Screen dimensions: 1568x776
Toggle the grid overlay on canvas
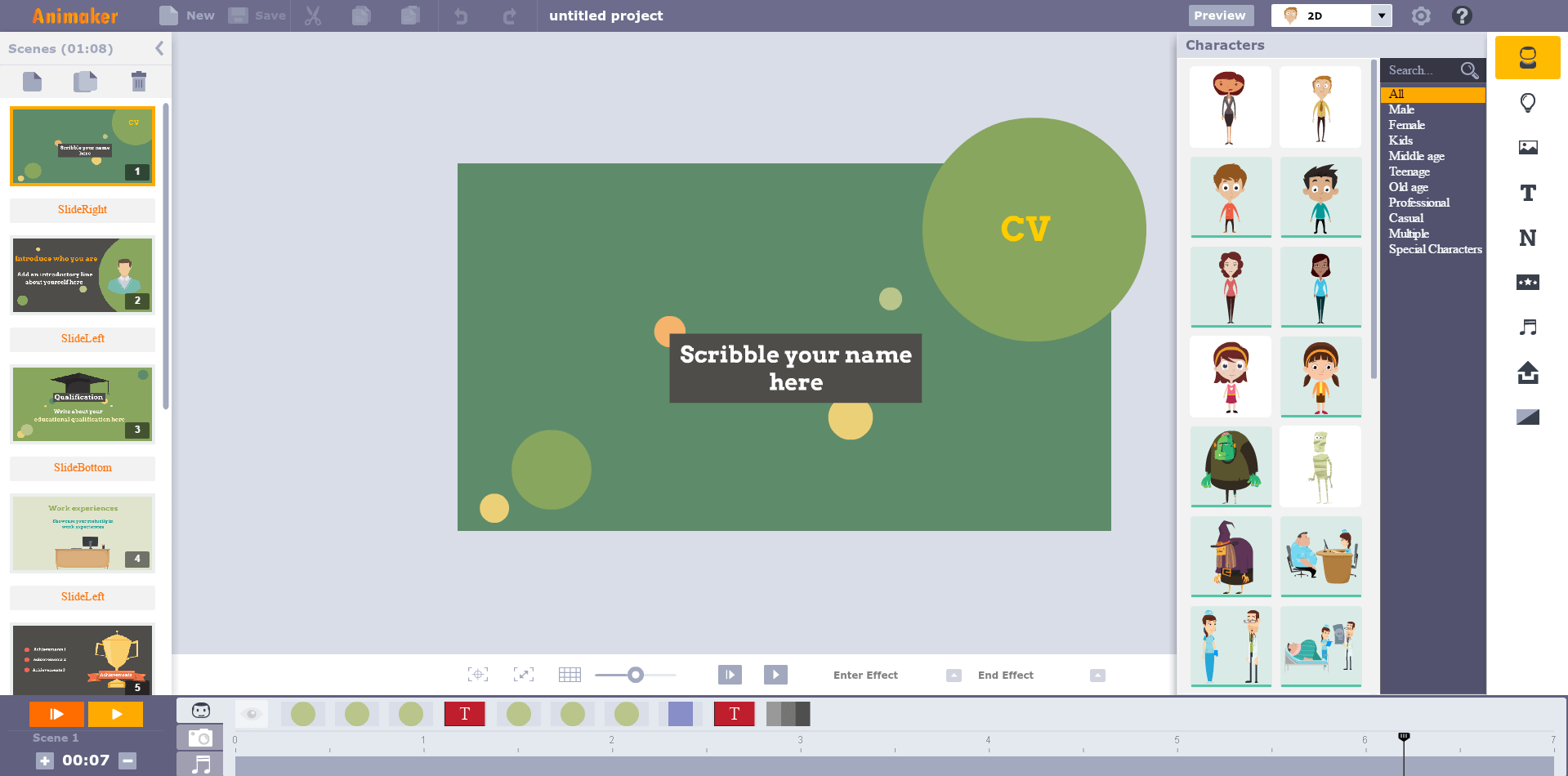click(x=570, y=675)
